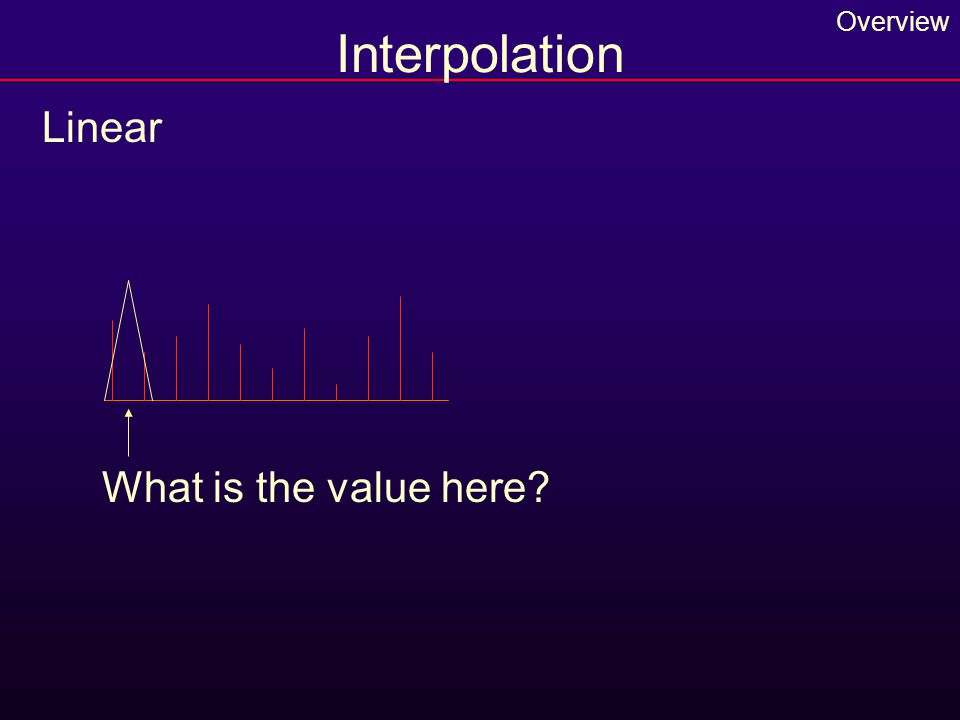The height and width of the screenshot is (720, 960).
Task: Click the first orange sample bar inside triangle
Action: [113, 360]
